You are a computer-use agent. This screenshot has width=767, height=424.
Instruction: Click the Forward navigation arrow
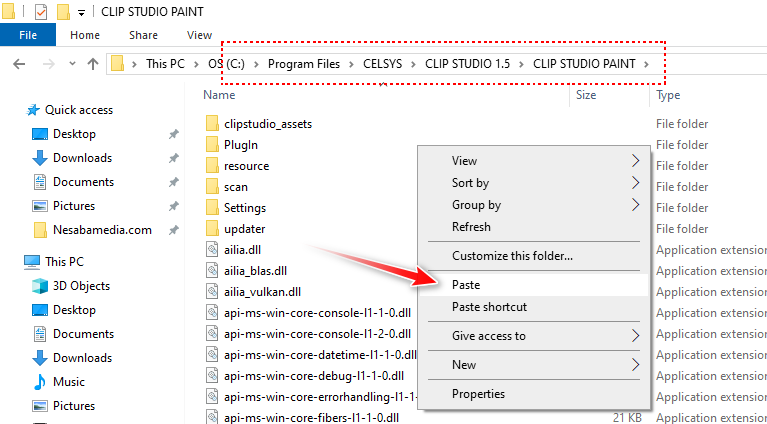45,64
